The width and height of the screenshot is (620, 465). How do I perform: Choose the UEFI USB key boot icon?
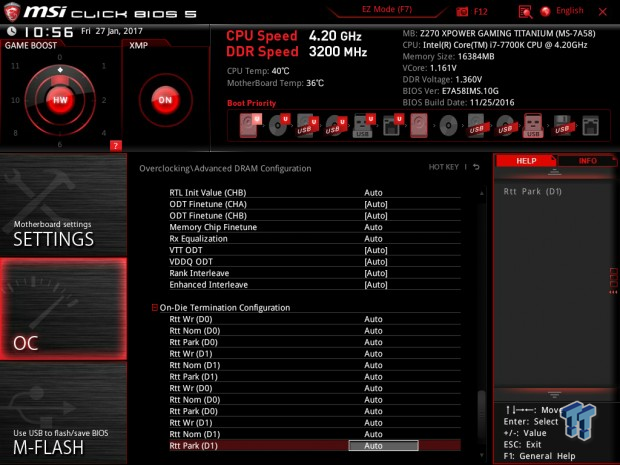364,125
